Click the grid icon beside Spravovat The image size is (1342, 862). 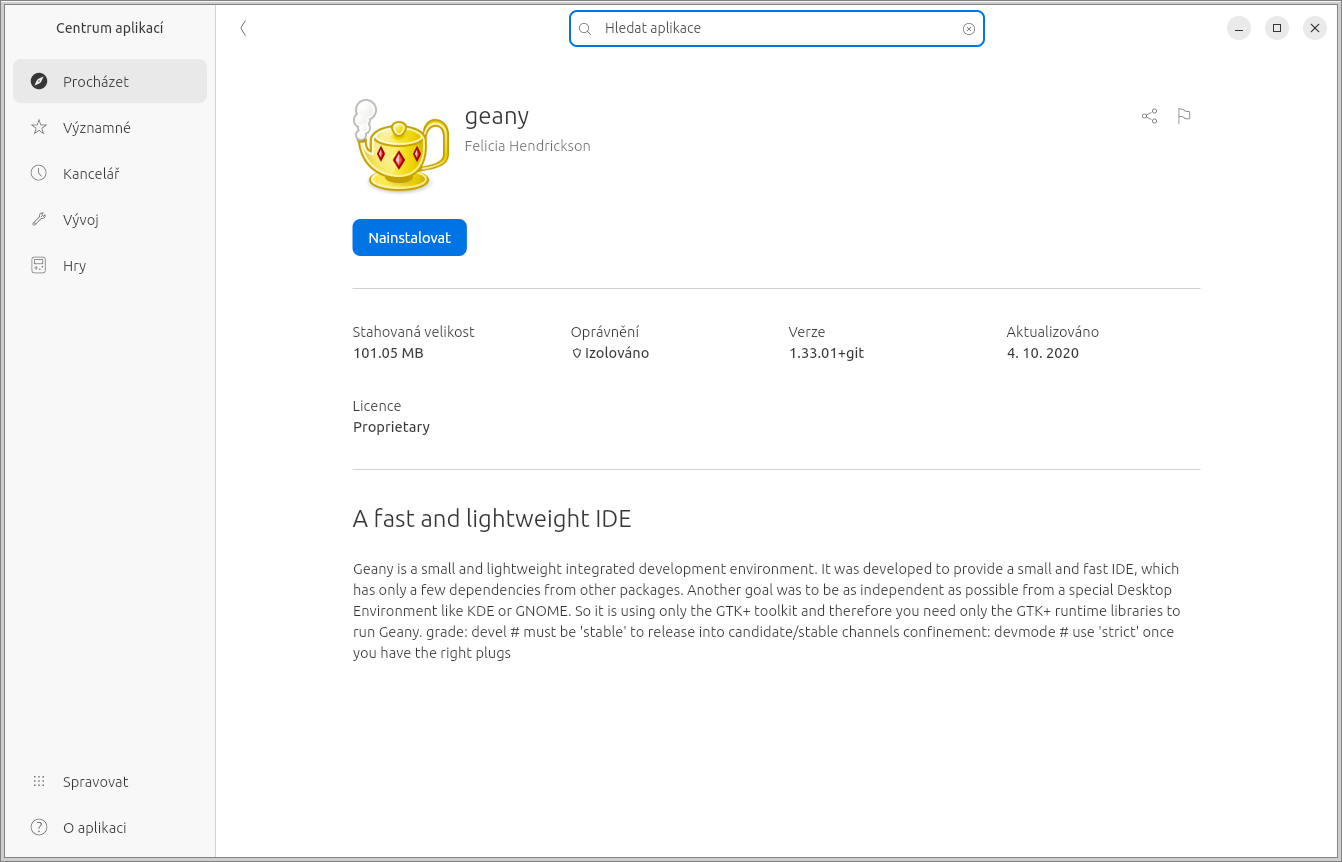point(39,782)
